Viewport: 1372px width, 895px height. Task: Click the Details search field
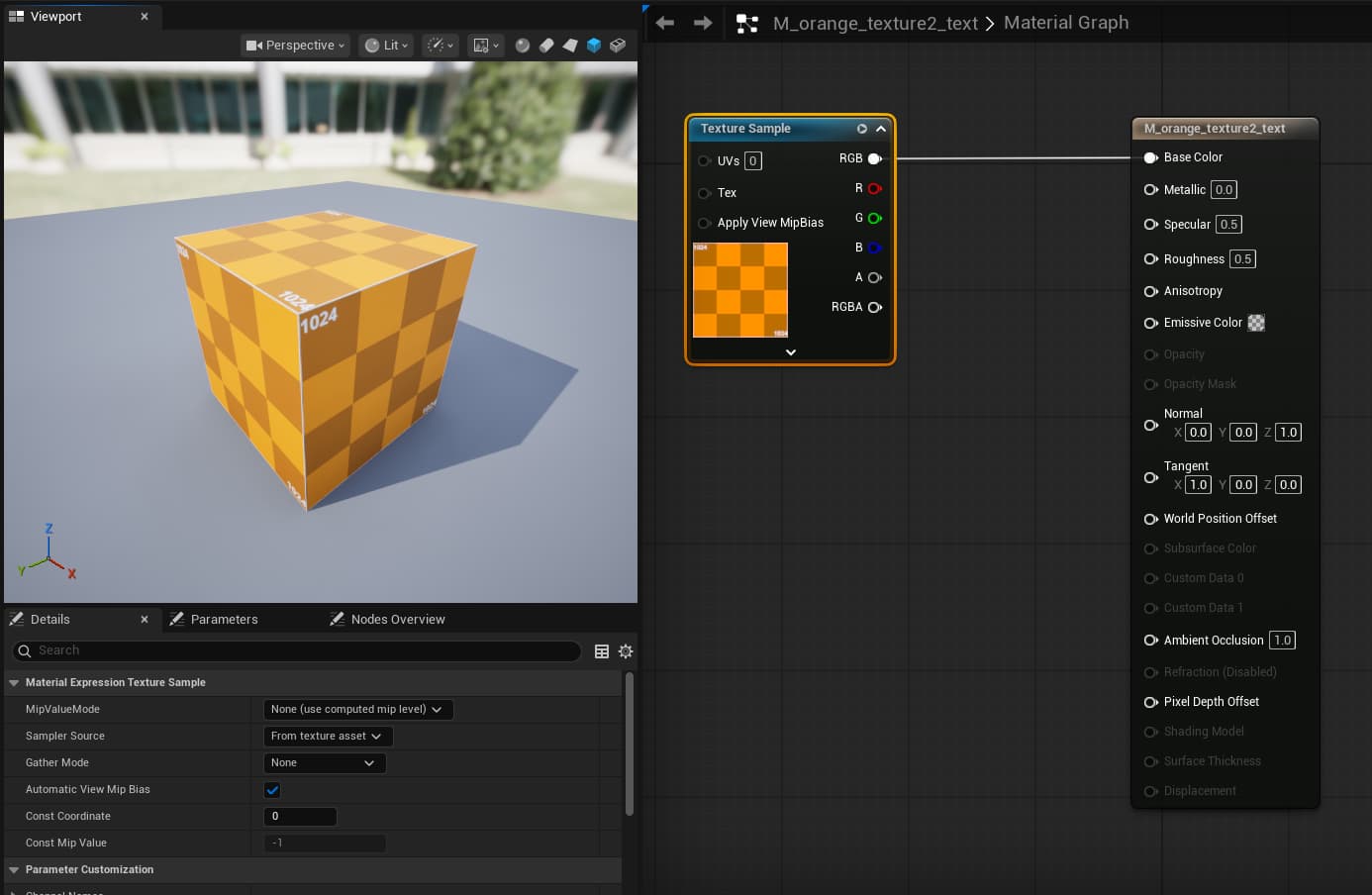click(297, 650)
